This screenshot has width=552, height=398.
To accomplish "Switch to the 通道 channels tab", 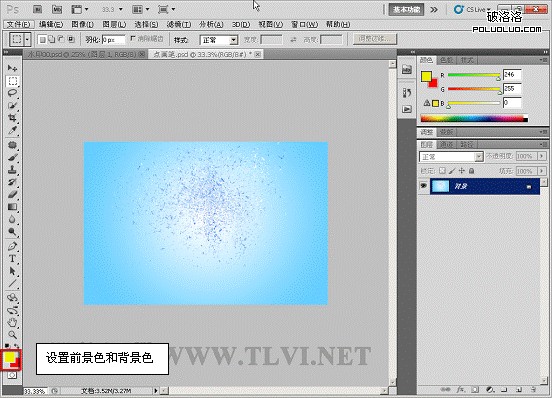I will pos(447,145).
